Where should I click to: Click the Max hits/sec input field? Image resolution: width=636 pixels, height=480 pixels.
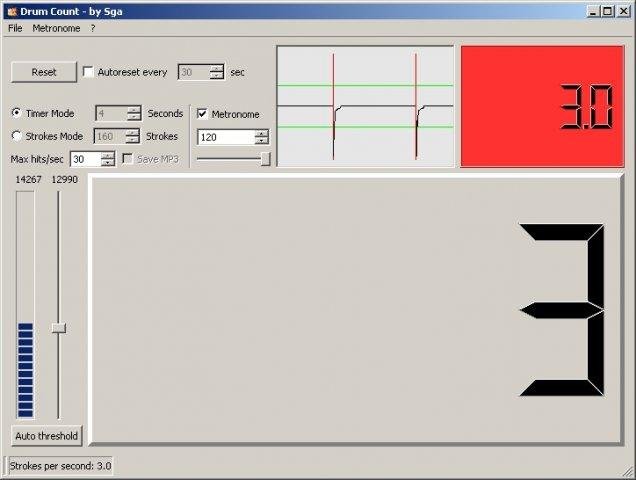[84, 159]
